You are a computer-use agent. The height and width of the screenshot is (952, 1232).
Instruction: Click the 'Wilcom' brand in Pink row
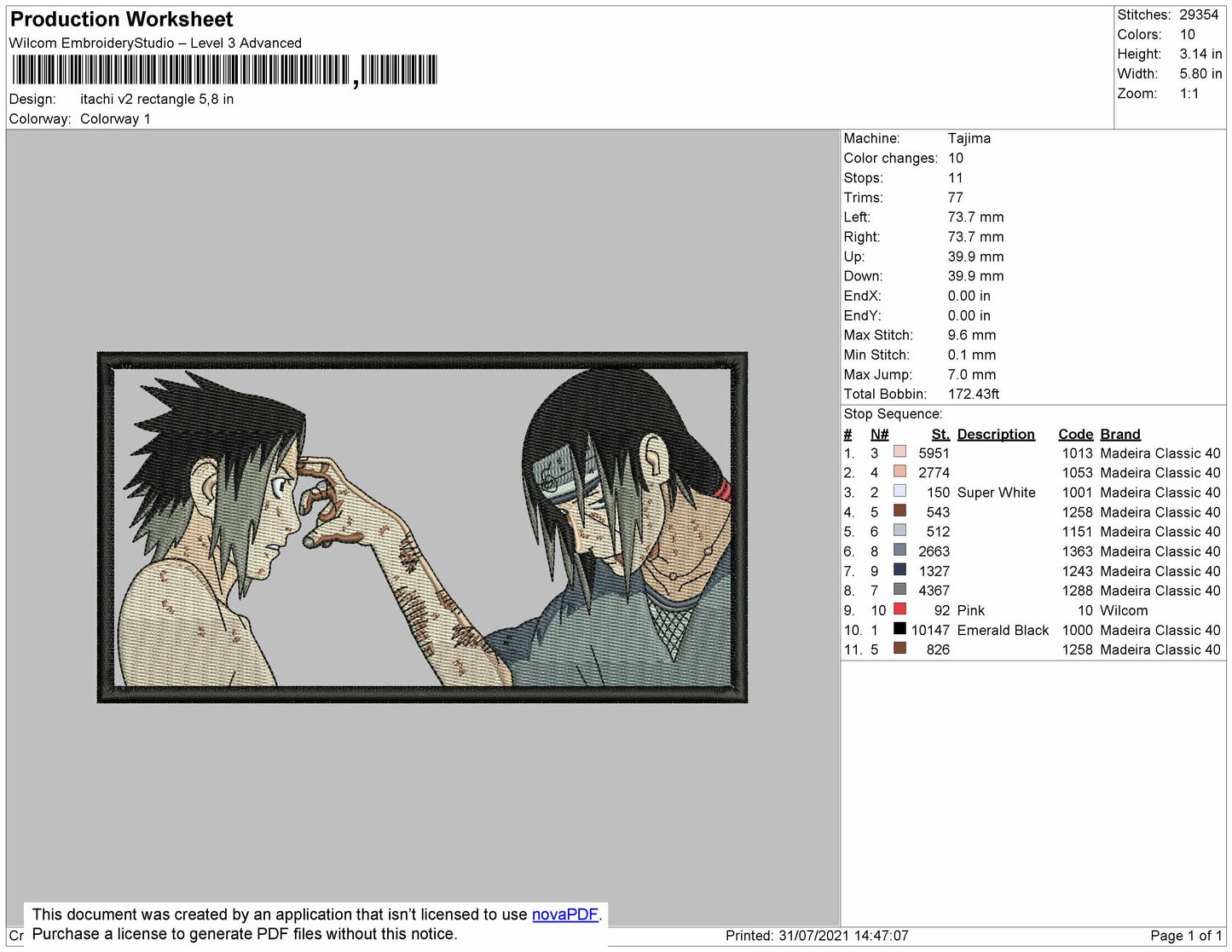click(1124, 611)
